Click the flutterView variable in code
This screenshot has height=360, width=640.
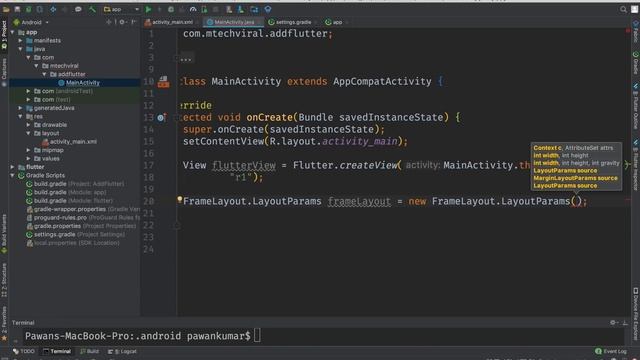[x=244, y=166]
